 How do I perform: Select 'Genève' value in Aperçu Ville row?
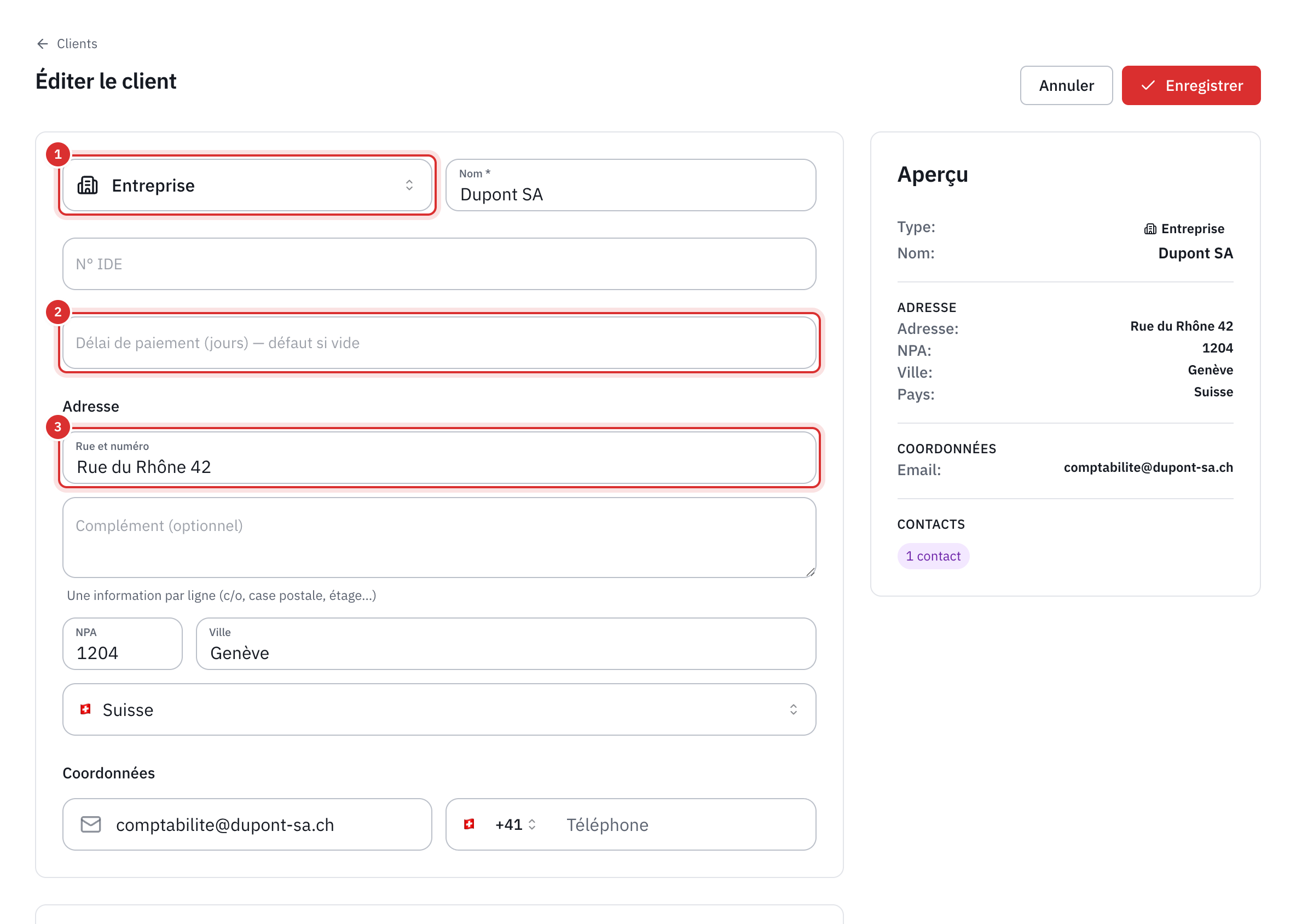(x=1210, y=370)
